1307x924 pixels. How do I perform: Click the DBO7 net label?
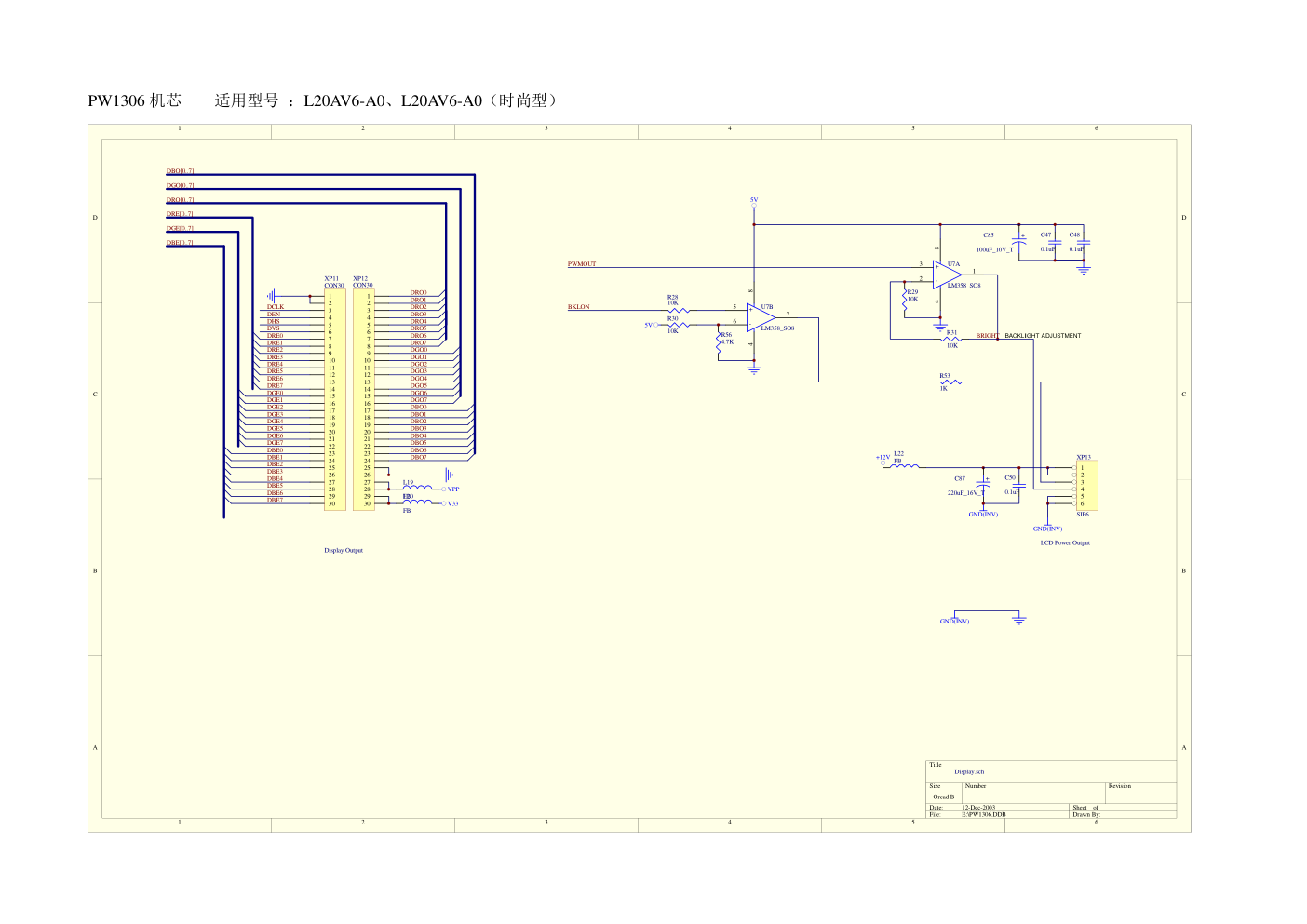[x=419, y=458]
